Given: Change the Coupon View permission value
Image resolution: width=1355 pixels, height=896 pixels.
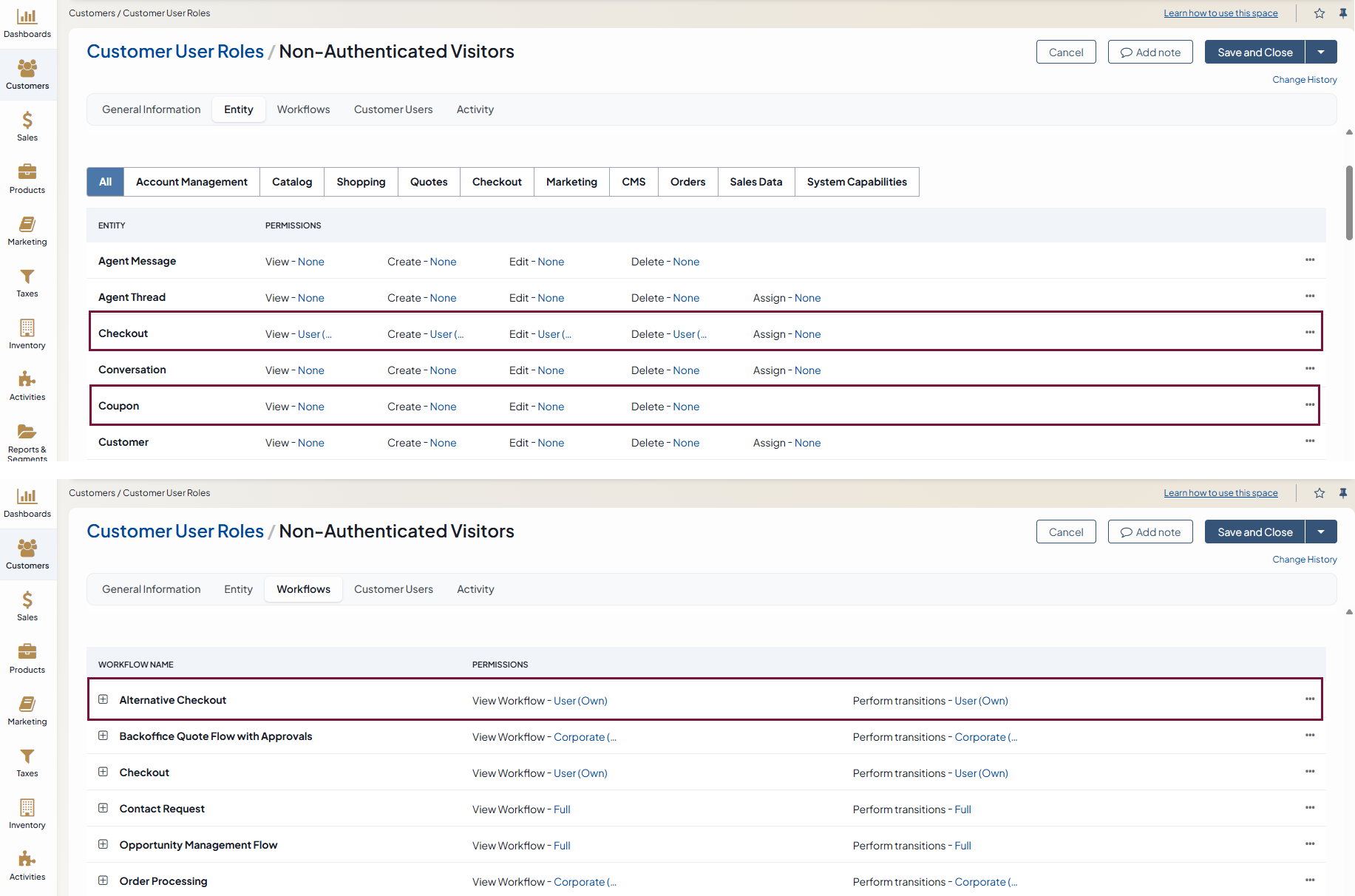Looking at the screenshot, I should tap(310, 407).
